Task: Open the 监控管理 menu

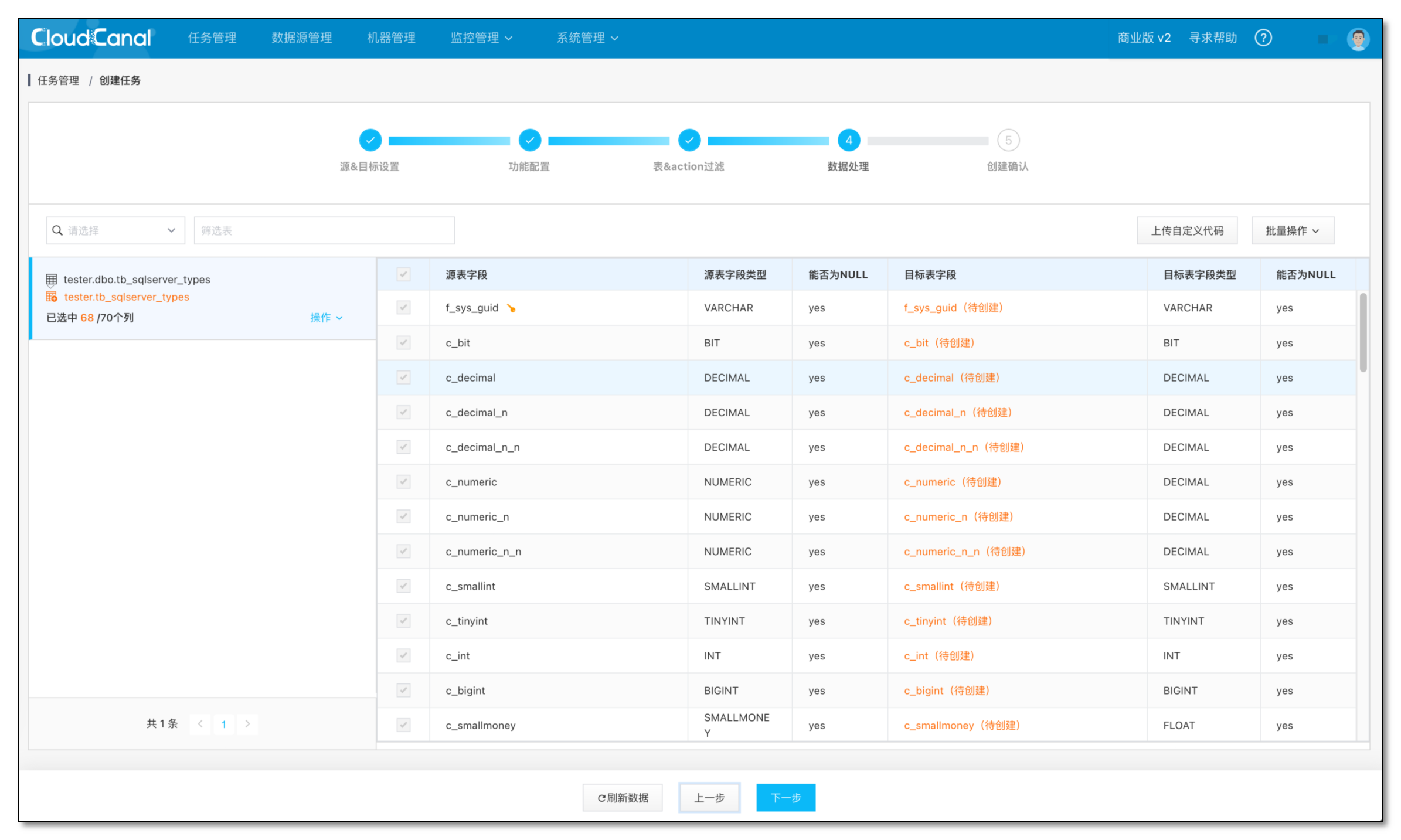Action: click(481, 38)
